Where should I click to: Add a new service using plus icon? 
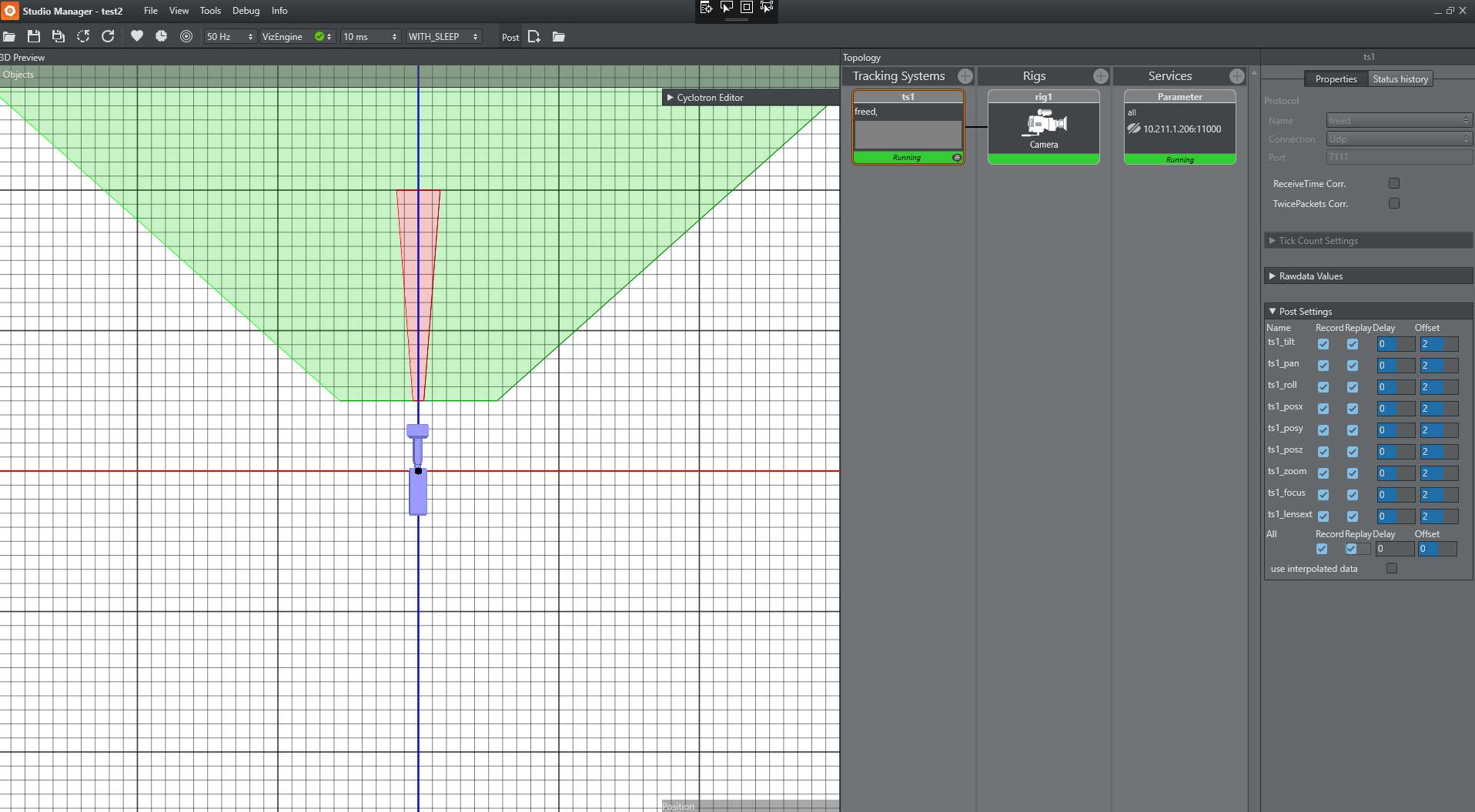(1236, 76)
